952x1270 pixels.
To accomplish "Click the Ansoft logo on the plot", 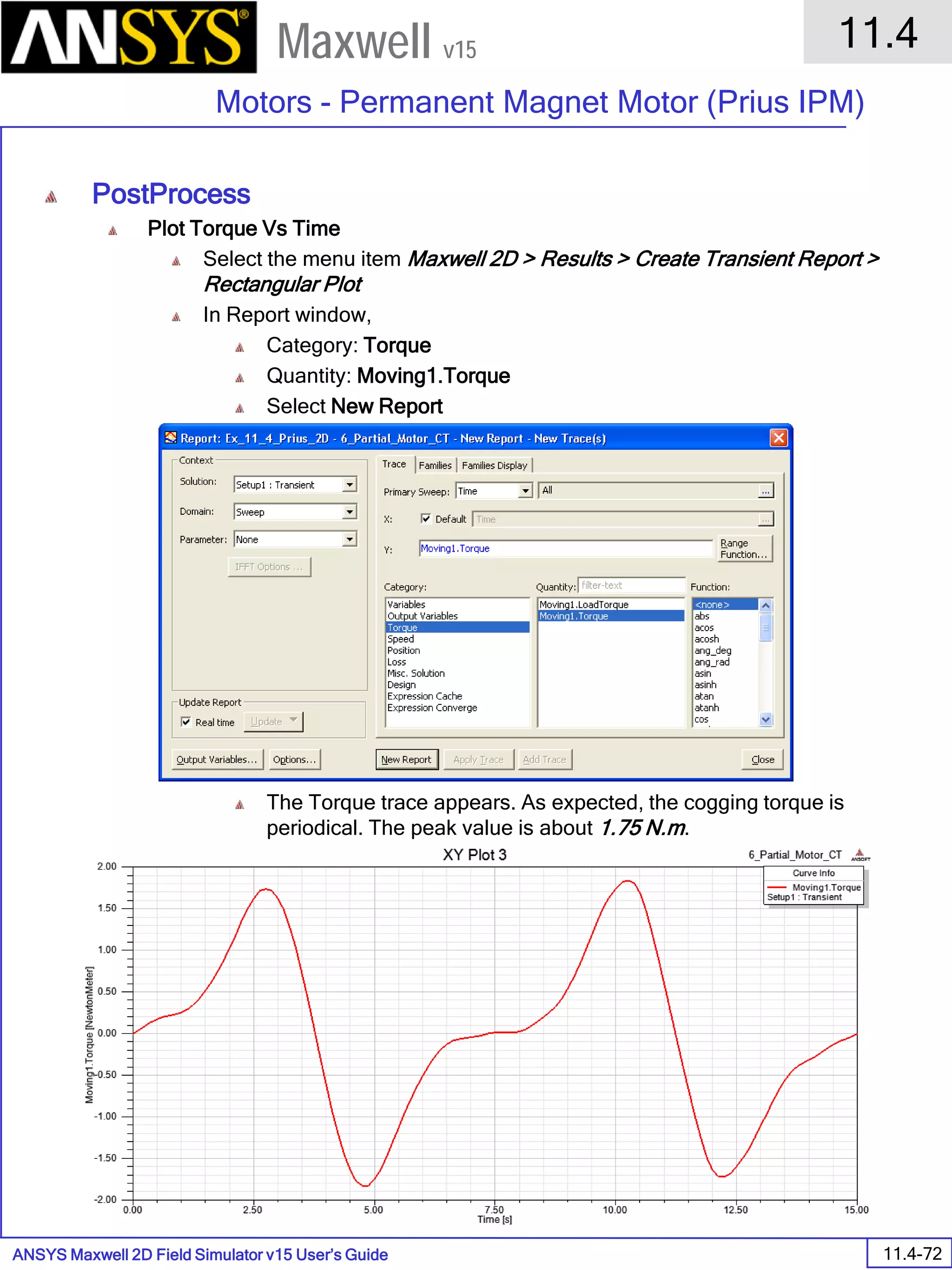I will point(860,855).
